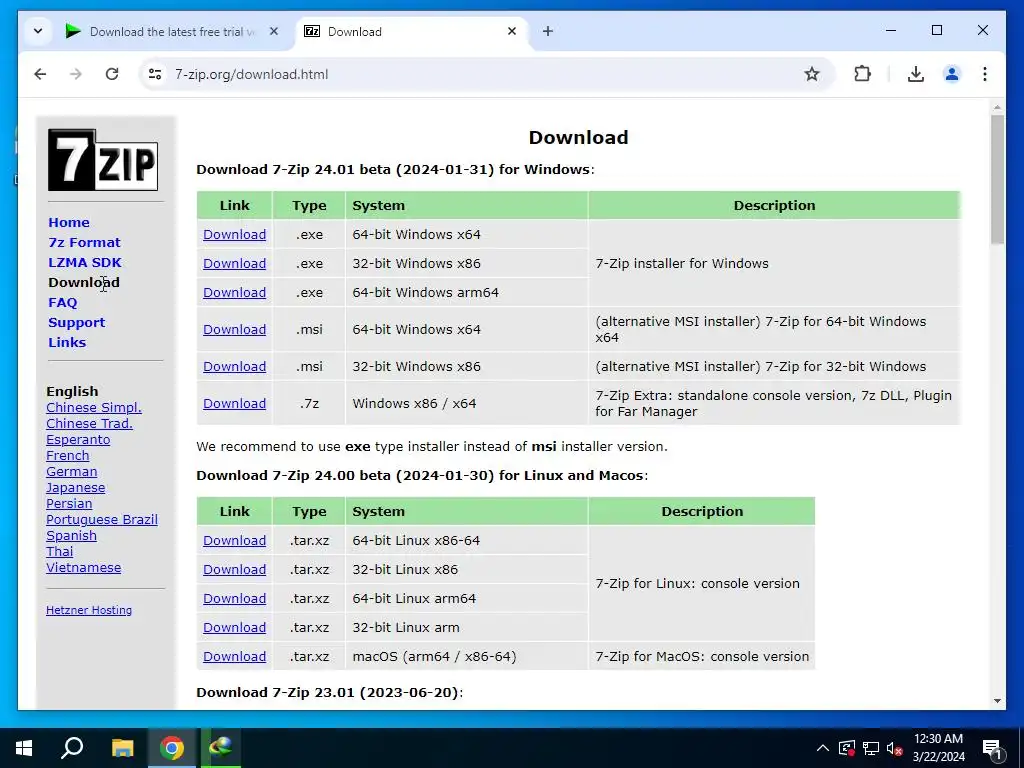Switch language to Vietnamese
This screenshot has width=1024, height=768.
(84, 568)
